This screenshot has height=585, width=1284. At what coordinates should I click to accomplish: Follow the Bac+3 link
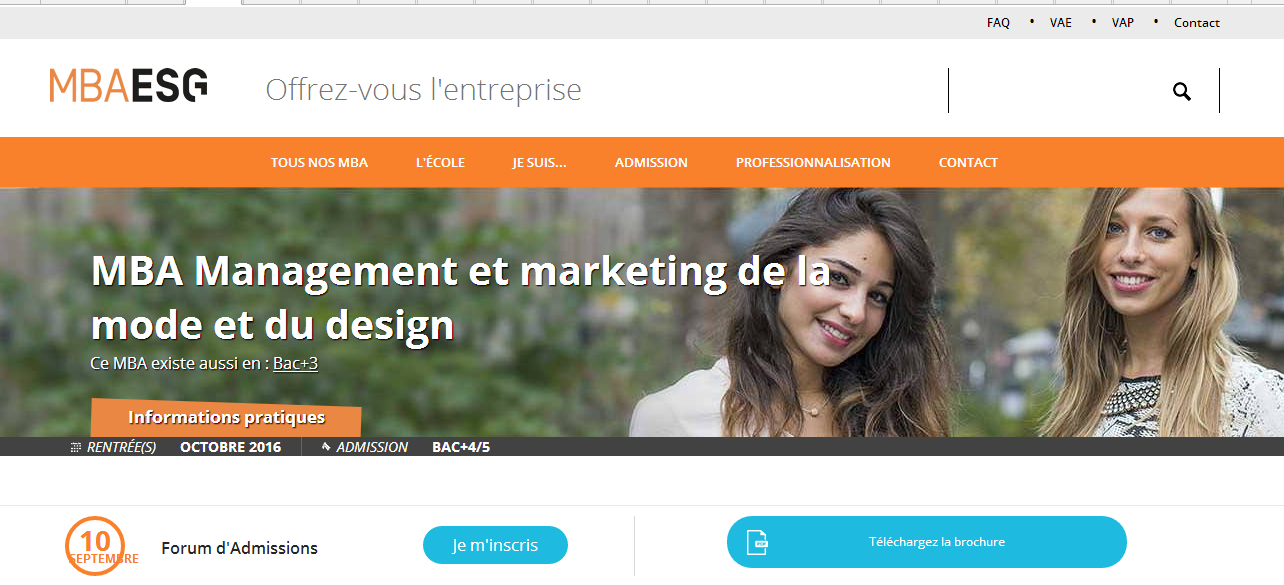[295, 363]
